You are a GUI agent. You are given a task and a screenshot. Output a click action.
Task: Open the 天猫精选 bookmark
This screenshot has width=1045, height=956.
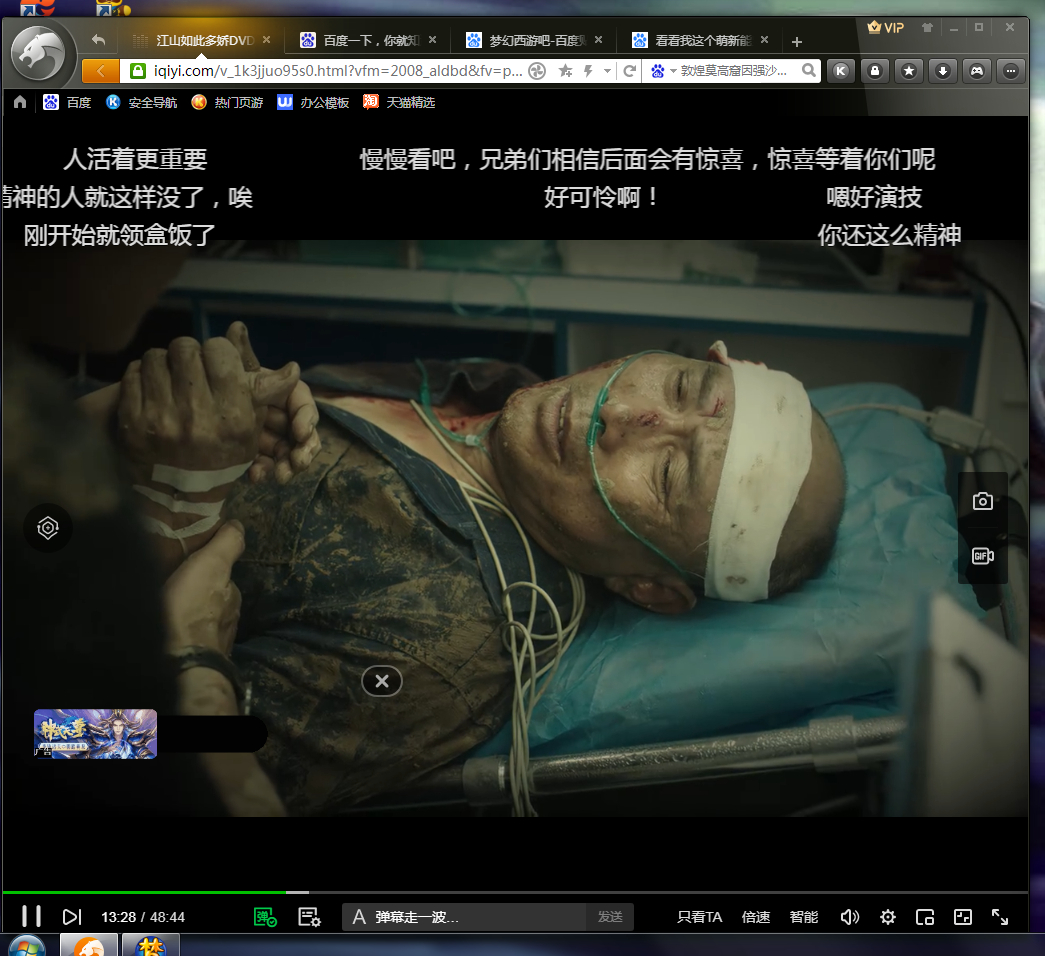[399, 102]
